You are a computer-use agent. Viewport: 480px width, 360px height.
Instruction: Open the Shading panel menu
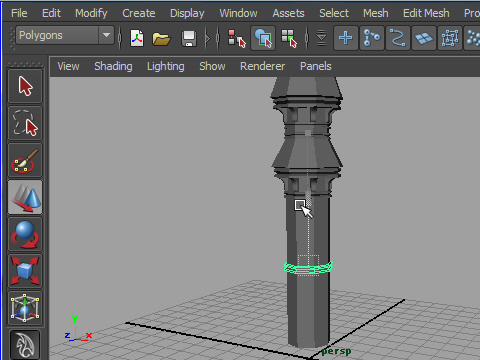click(x=113, y=66)
